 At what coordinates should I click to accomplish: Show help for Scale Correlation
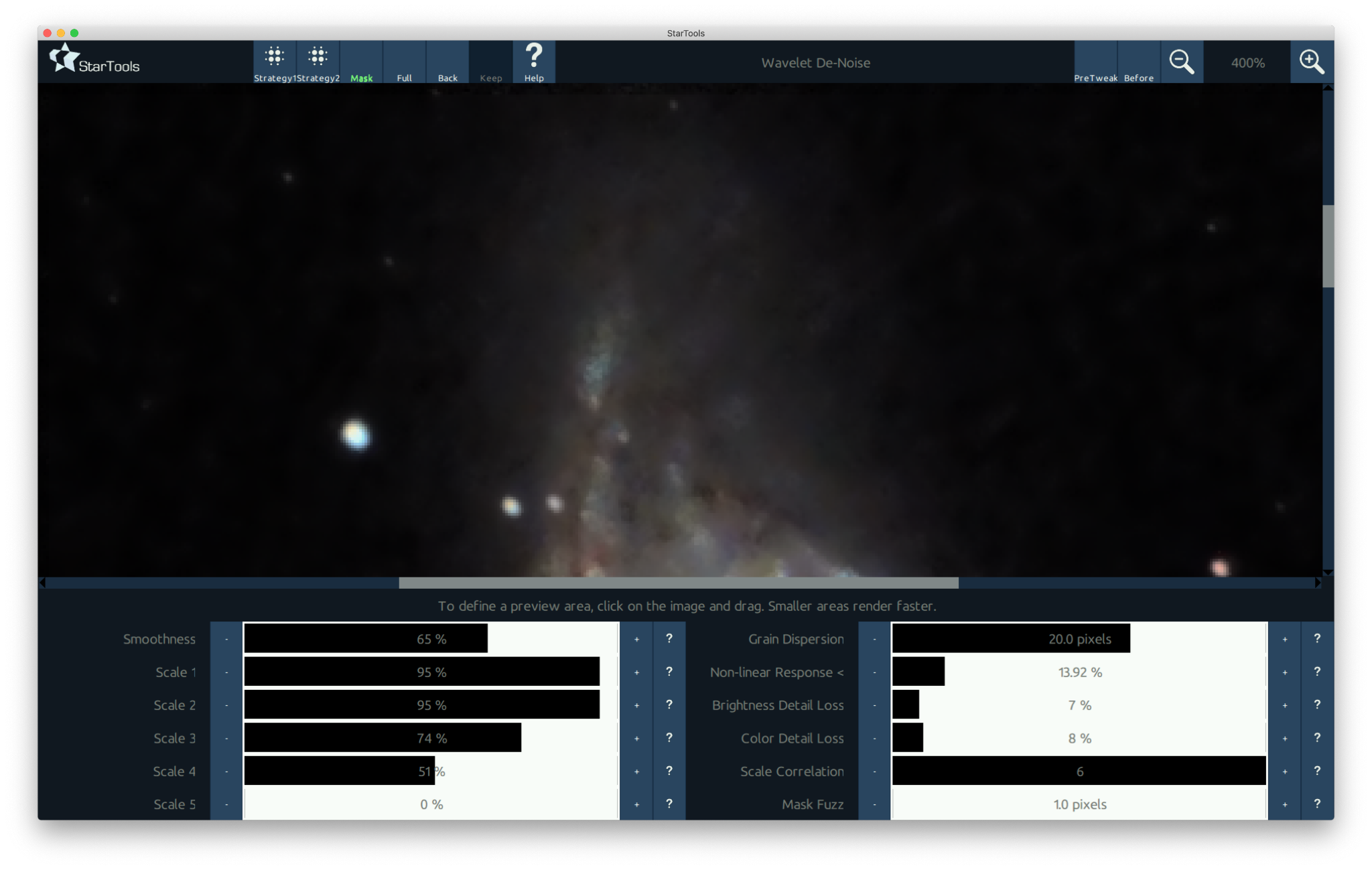click(1317, 772)
